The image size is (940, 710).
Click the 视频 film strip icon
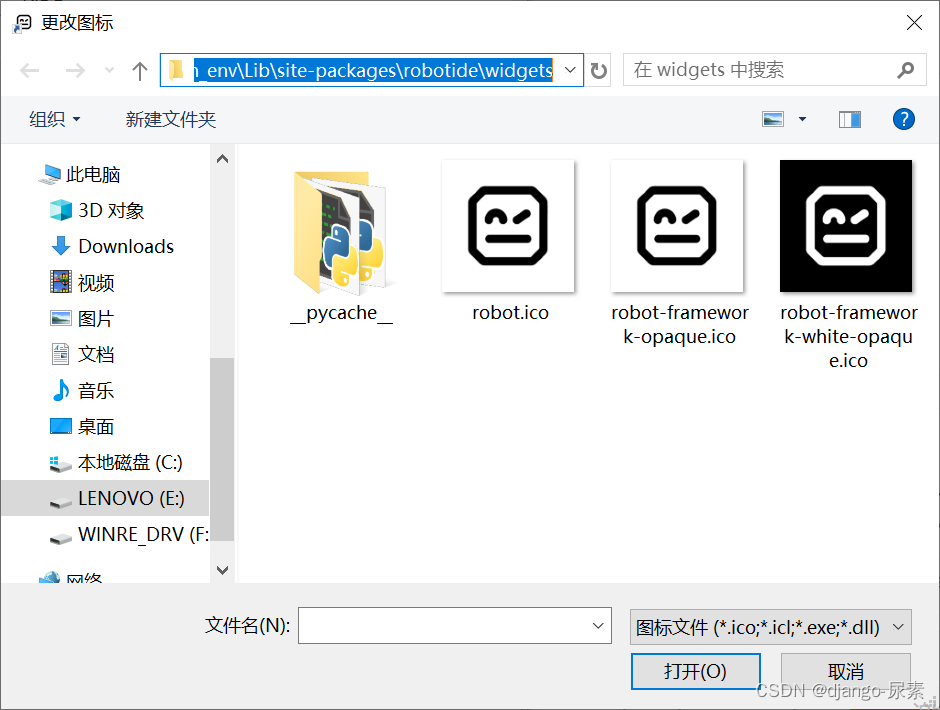point(61,282)
